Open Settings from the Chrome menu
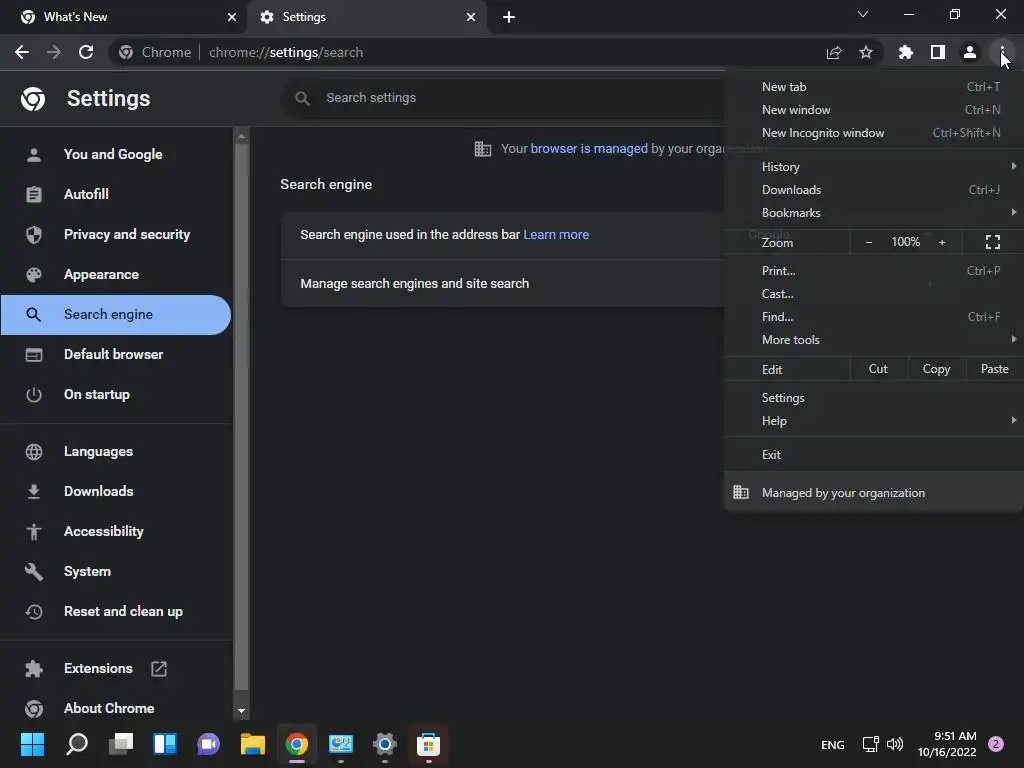The height and width of the screenshot is (768, 1024). [x=874, y=398]
